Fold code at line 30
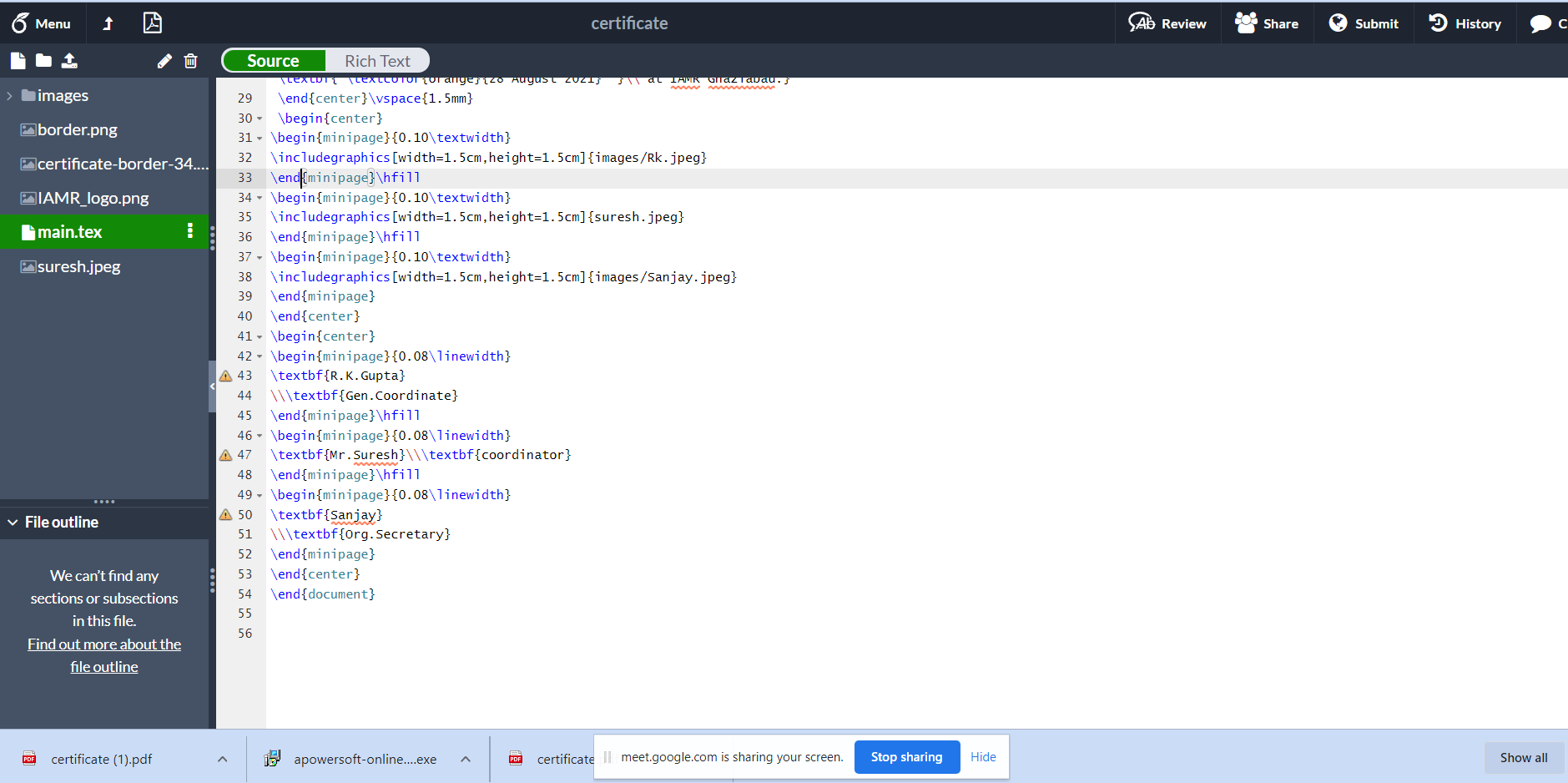This screenshot has width=1568, height=783. click(x=260, y=119)
